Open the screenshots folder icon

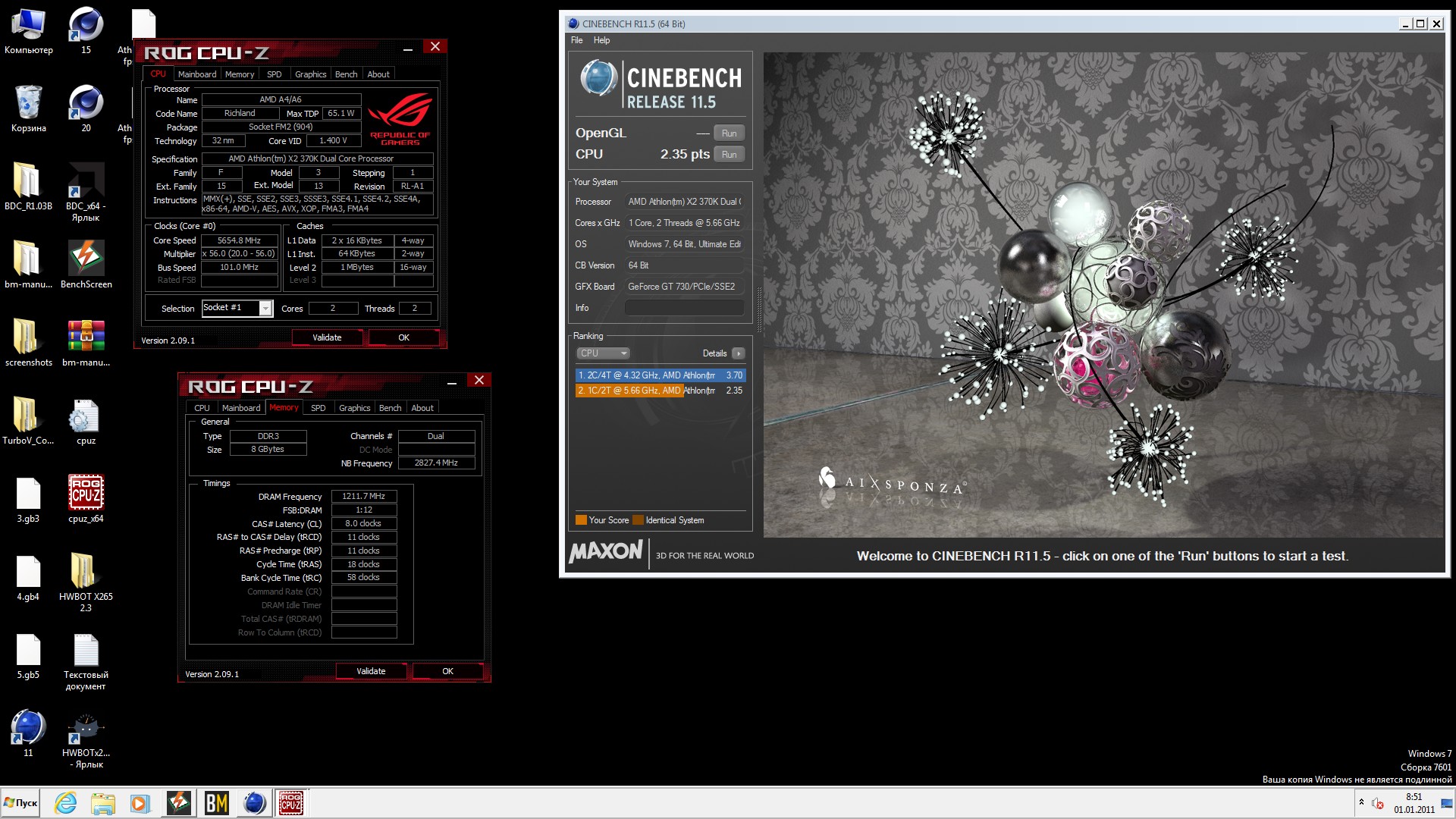28,343
